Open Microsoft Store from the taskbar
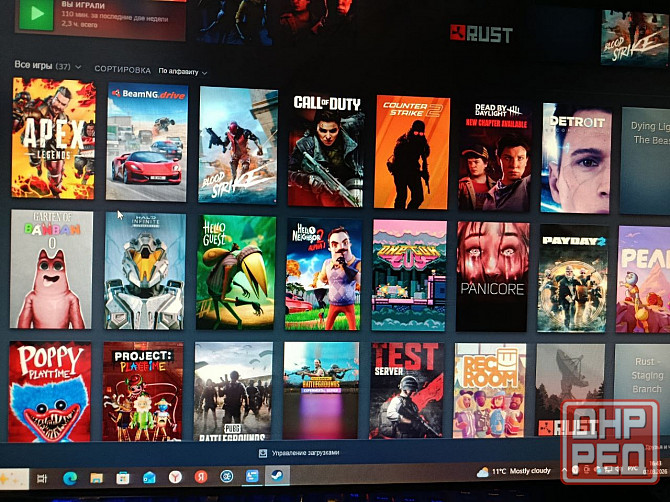The width and height of the screenshot is (670, 502). point(123,478)
